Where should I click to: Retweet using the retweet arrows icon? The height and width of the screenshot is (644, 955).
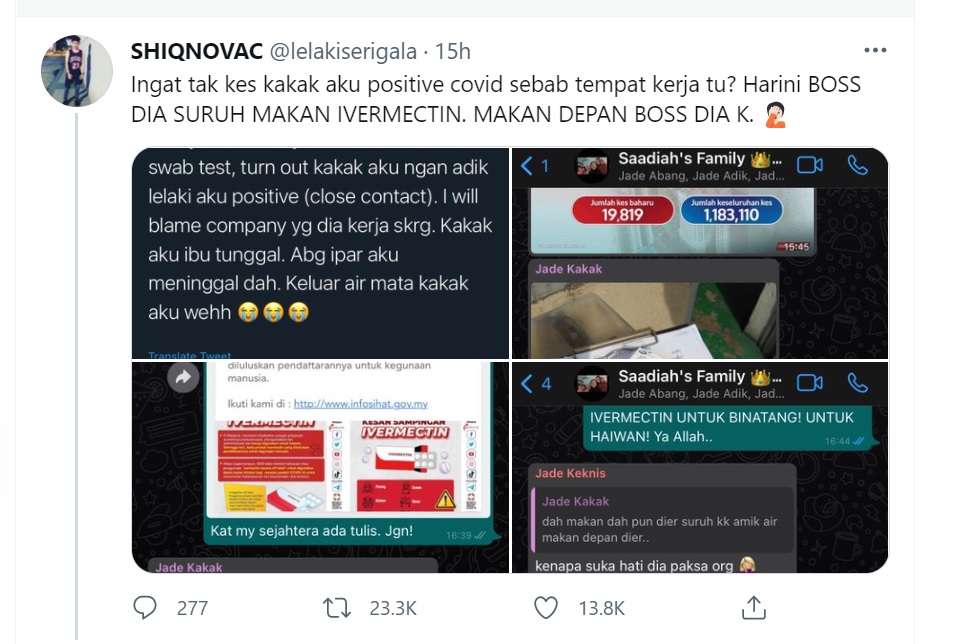[336, 607]
